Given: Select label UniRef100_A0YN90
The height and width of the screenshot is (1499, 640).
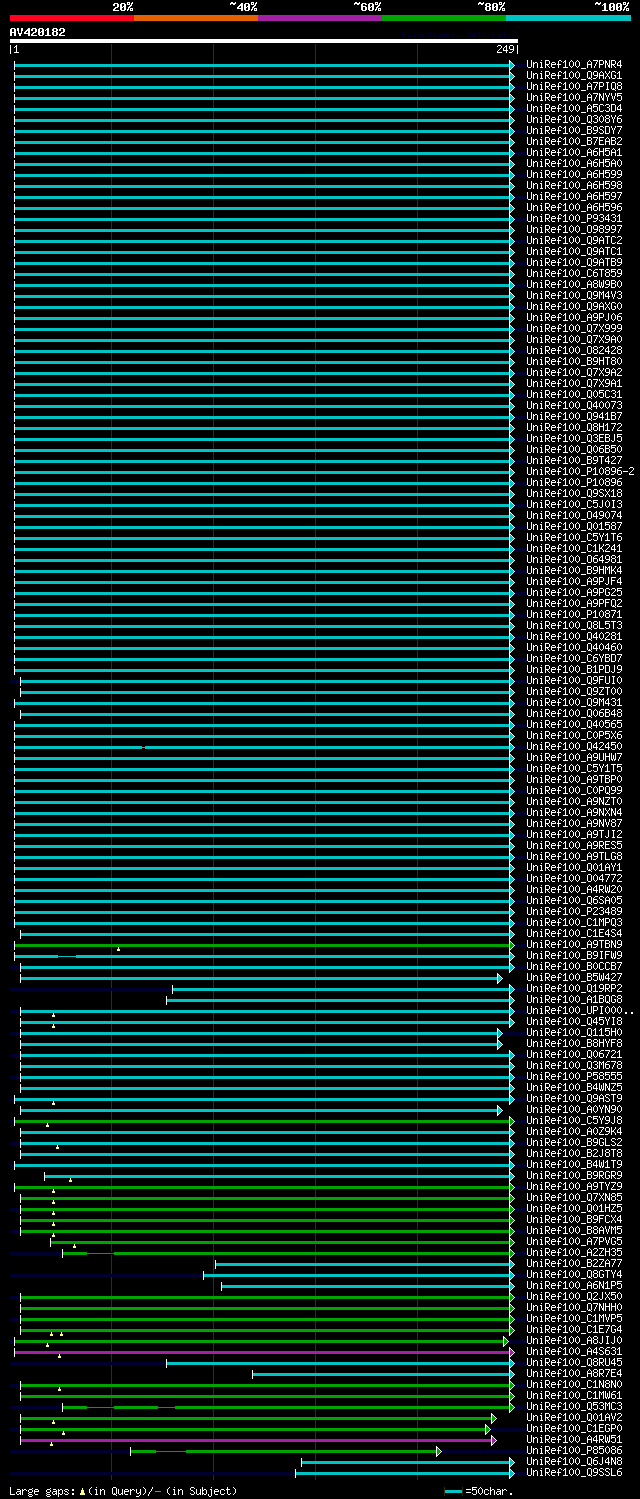Looking at the screenshot, I should pos(574,1109).
